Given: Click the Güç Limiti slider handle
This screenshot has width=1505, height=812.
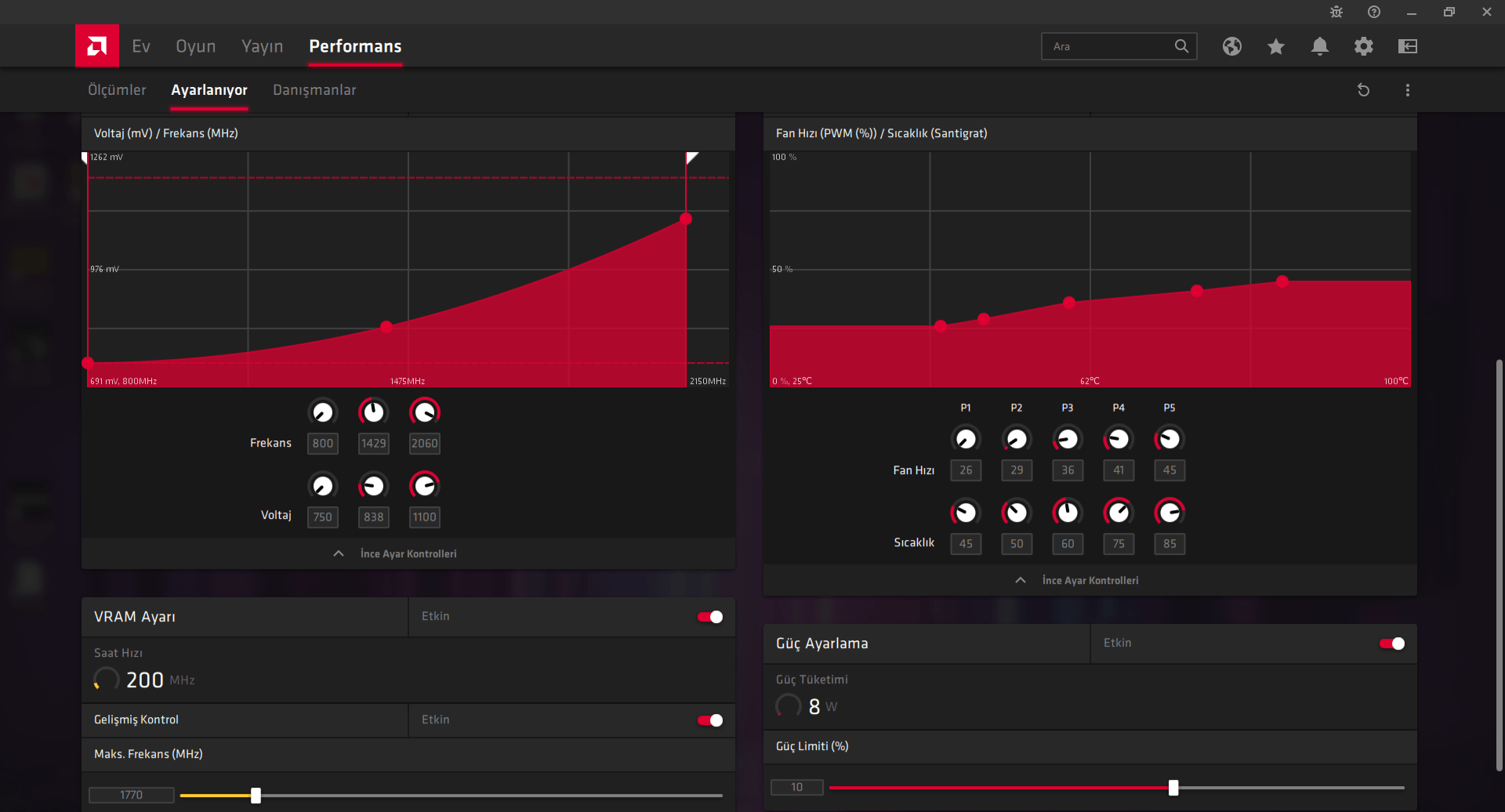Looking at the screenshot, I should 1173,788.
